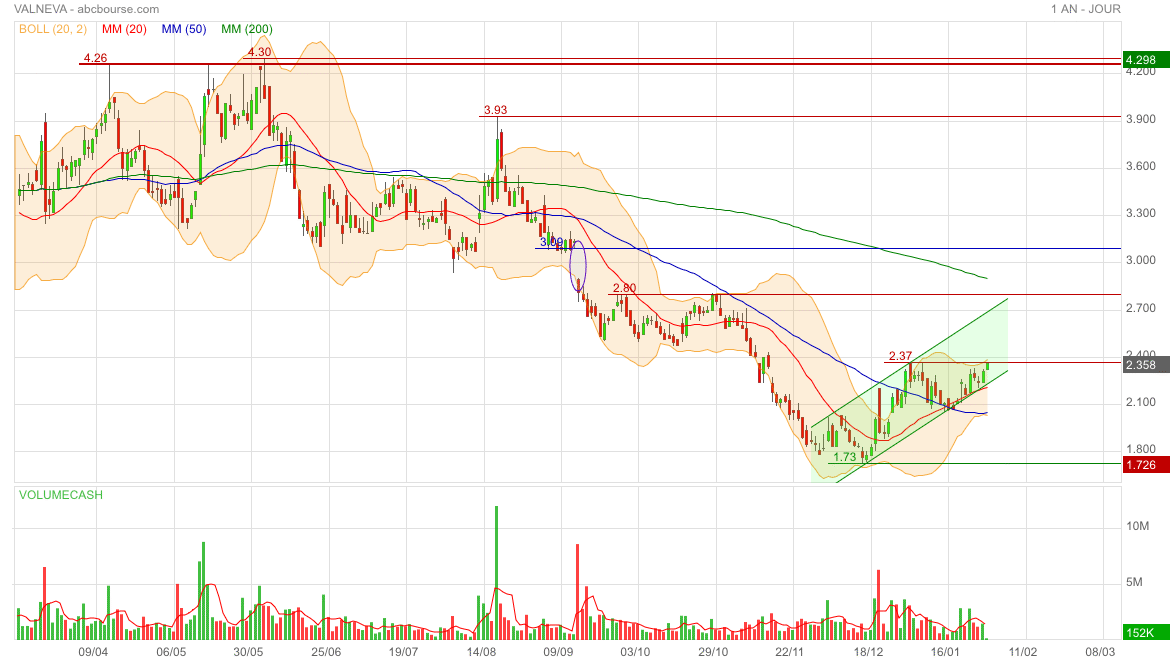Click the red 1.726 price tag
Screen dimensions: 1170x662
[x=1145, y=465]
